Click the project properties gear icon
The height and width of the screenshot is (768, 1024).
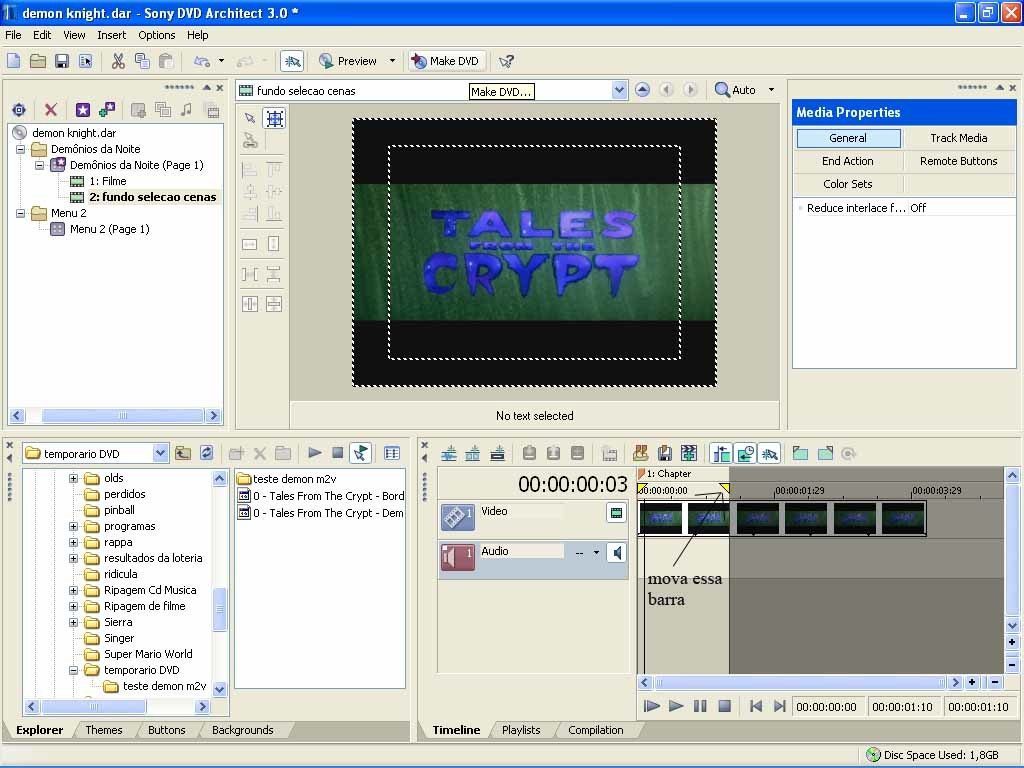pyautogui.click(x=19, y=110)
